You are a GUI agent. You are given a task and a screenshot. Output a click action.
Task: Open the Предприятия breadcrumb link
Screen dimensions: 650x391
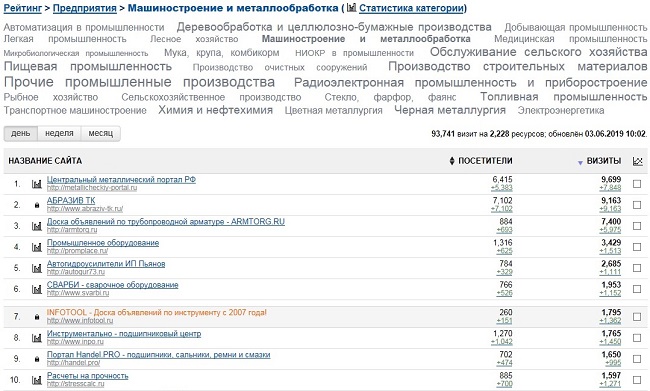click(x=85, y=8)
